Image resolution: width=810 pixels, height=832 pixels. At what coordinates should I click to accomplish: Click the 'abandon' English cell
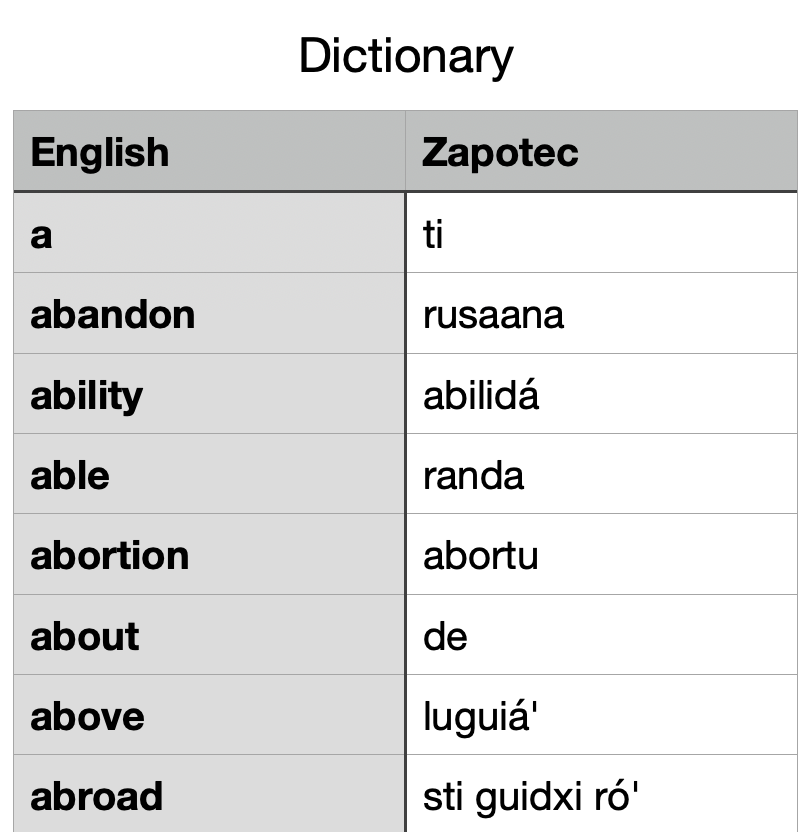pos(112,315)
